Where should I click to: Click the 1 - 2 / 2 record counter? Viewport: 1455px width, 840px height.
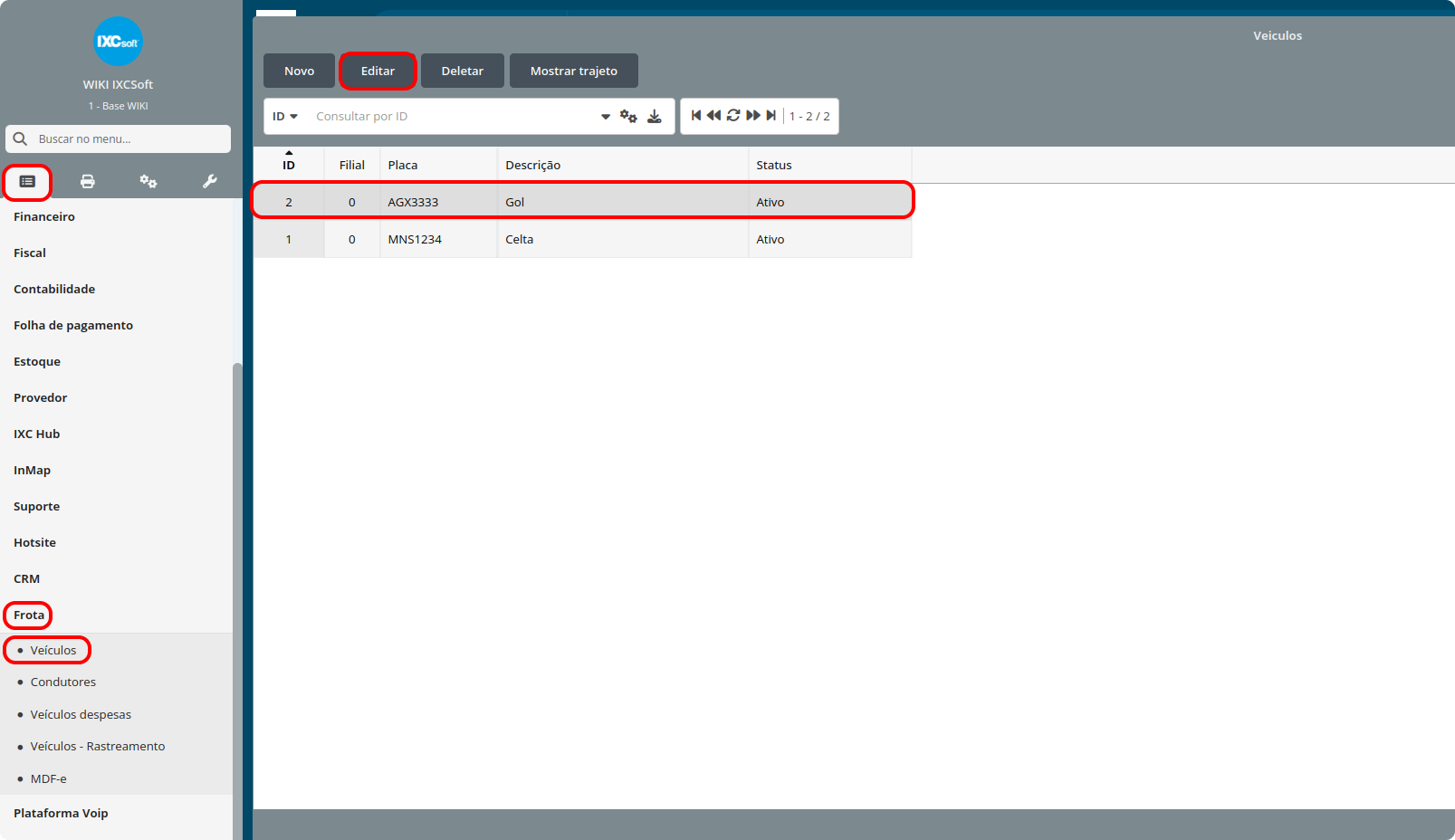click(809, 116)
